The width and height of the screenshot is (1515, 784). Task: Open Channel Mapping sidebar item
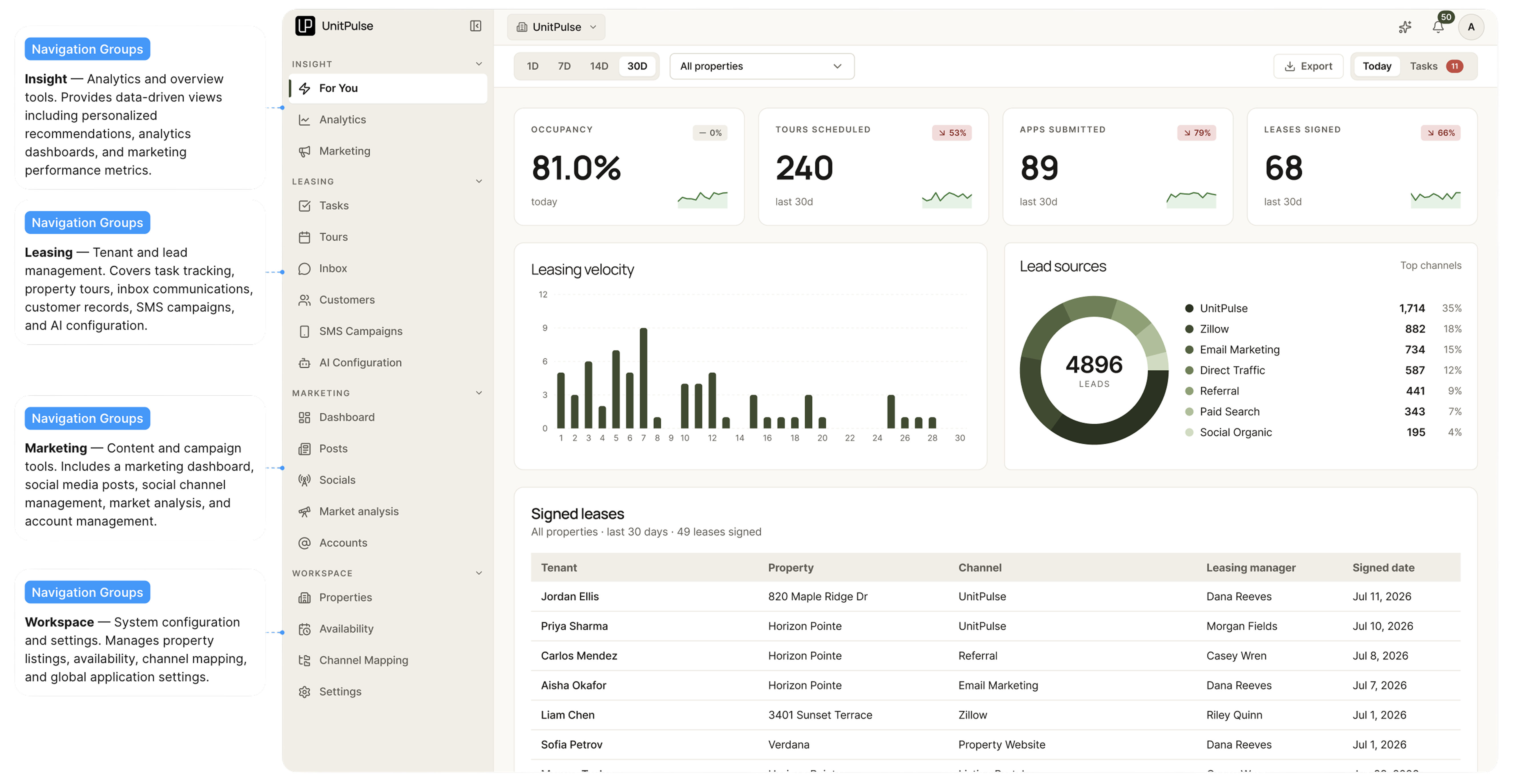pos(388,660)
